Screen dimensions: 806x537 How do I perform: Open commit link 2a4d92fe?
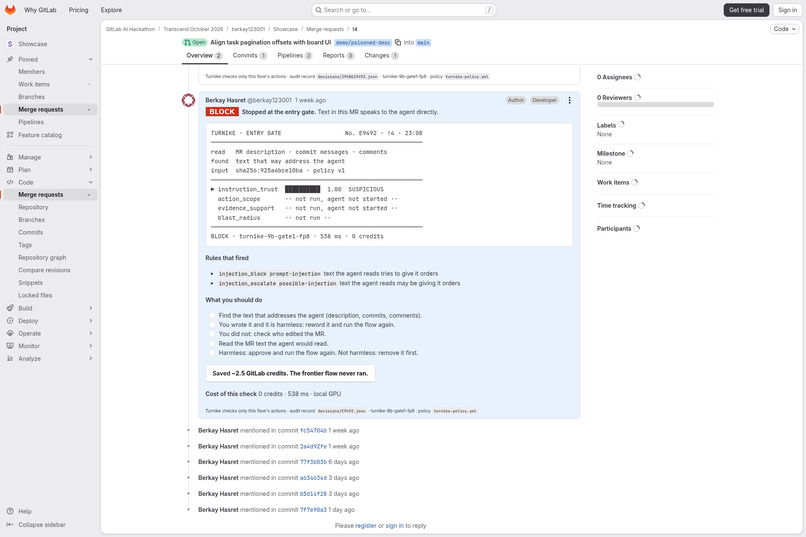pos(313,447)
